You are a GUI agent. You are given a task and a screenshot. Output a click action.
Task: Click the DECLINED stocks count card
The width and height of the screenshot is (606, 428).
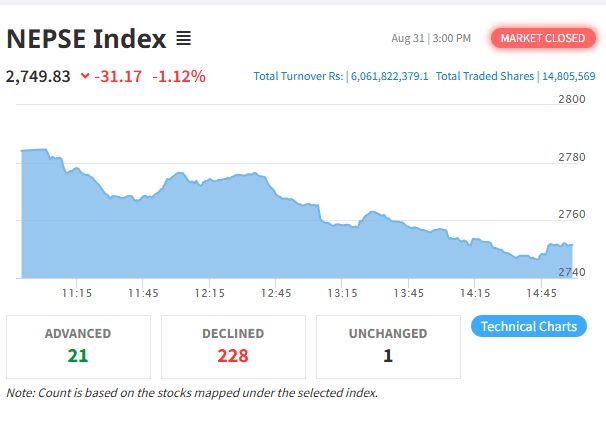point(232,346)
